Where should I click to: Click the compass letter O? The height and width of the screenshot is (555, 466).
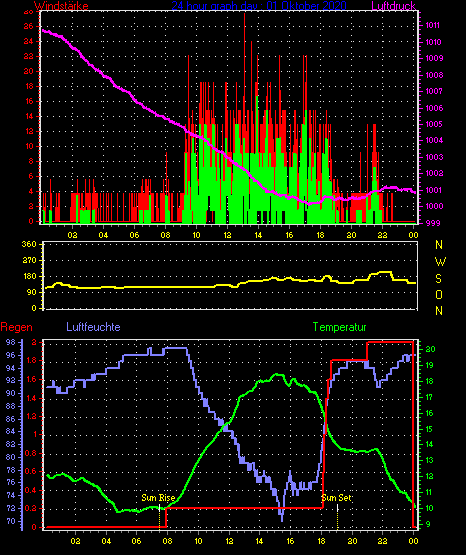pyautogui.click(x=439, y=294)
